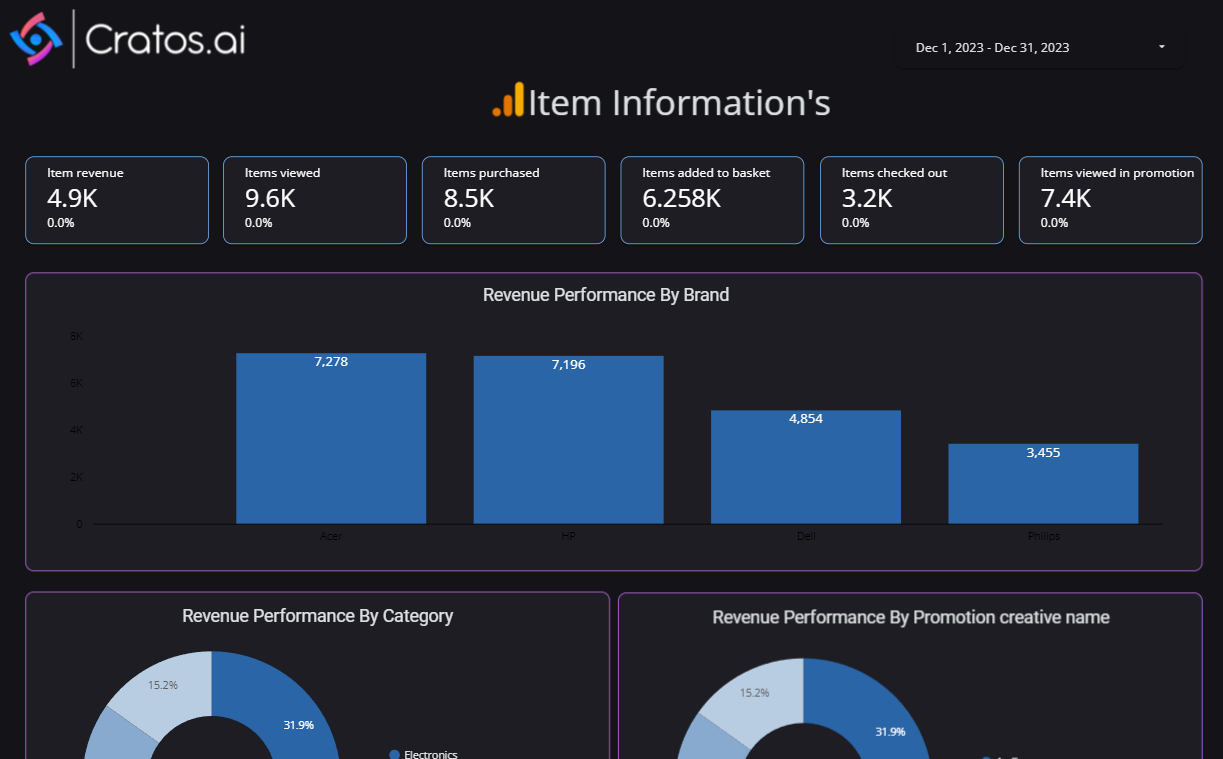Click the Cratos.ai swirl logo icon
This screenshot has height=759, width=1223.
[36, 39]
